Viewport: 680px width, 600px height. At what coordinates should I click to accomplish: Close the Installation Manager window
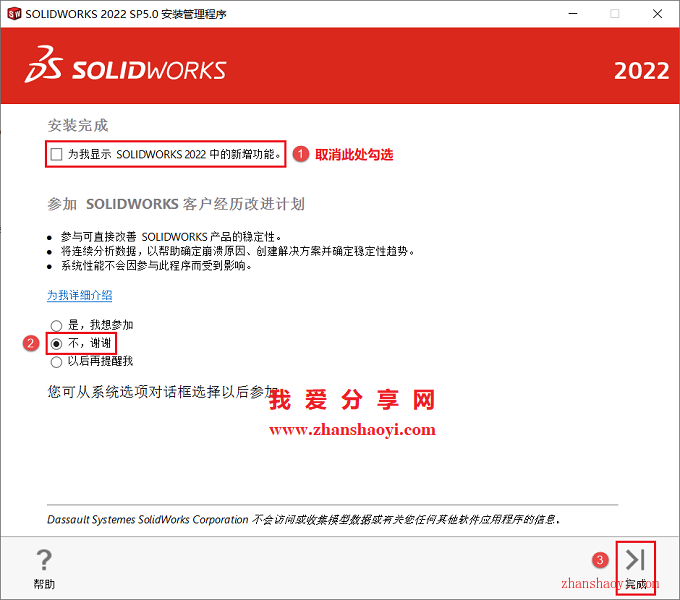pos(657,14)
